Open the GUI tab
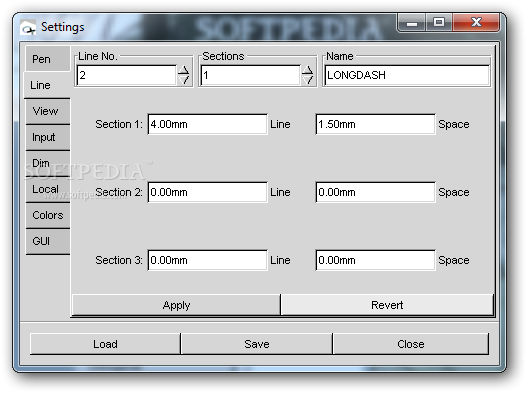 [48, 241]
